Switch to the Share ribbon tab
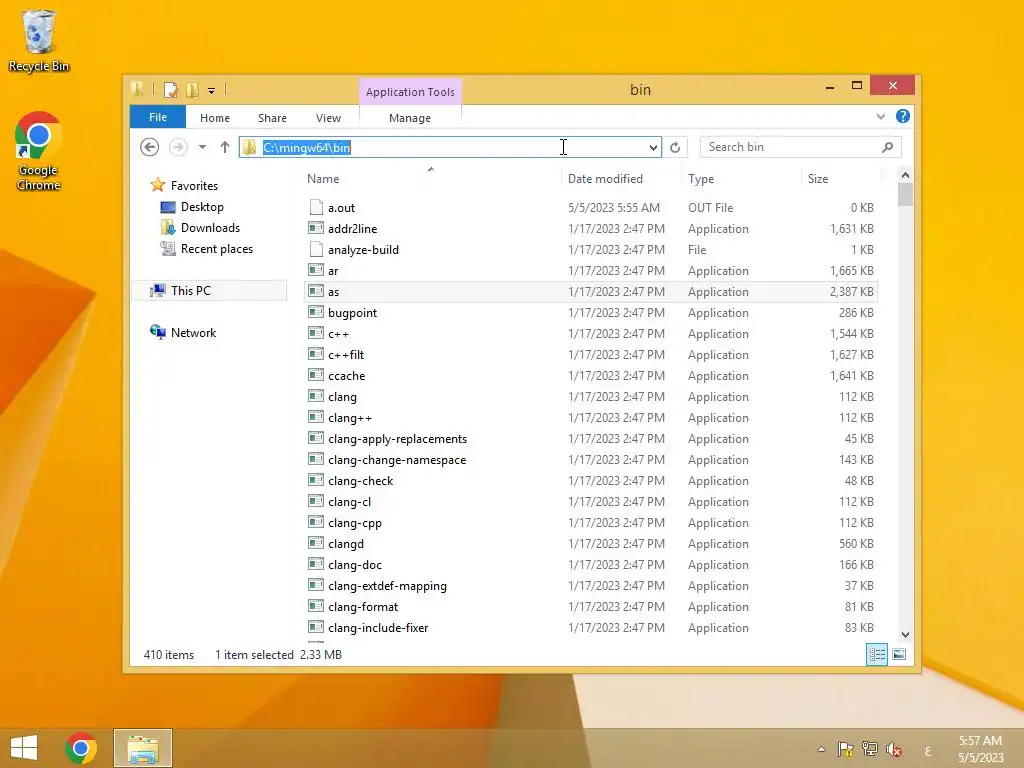The width and height of the screenshot is (1024, 768). pyautogui.click(x=272, y=118)
